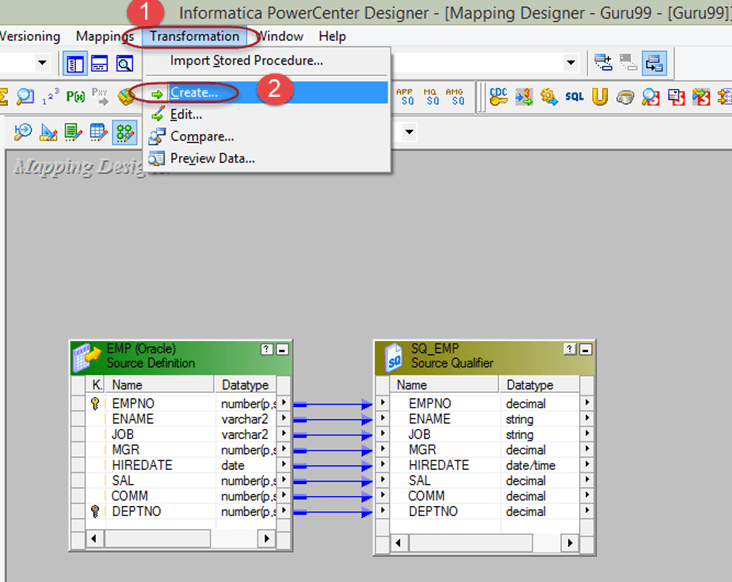Toggle the Output window toolbar icon
This screenshot has width=732, height=582.
point(99,63)
